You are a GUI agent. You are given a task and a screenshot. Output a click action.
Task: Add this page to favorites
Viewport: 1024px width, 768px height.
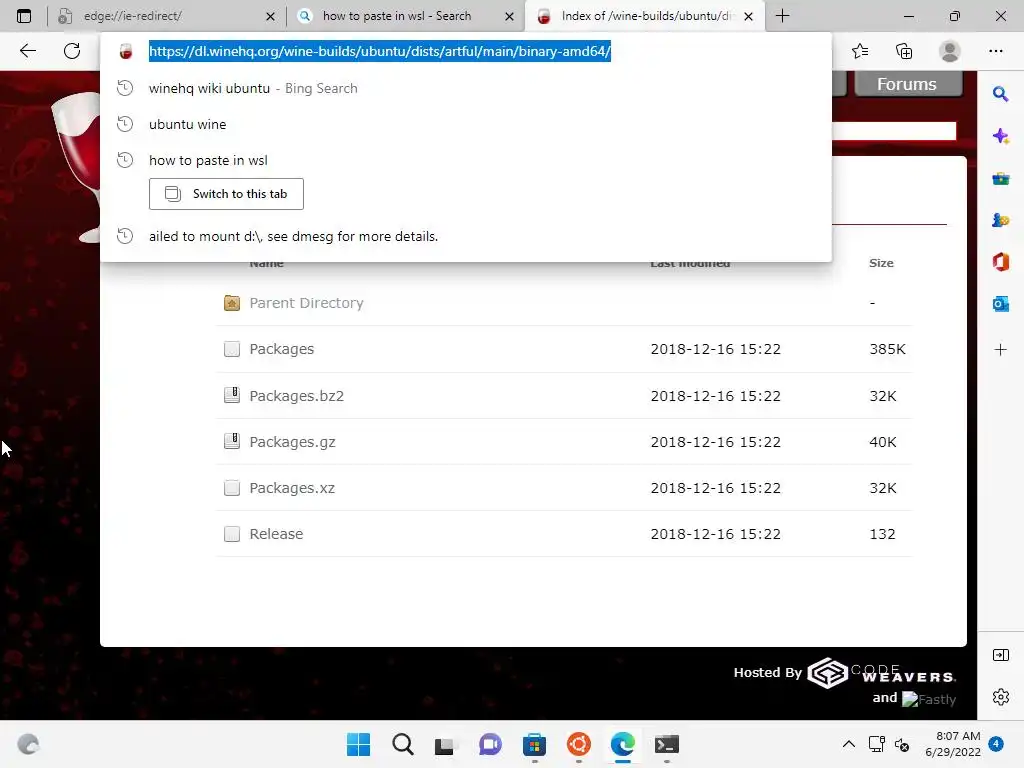pyautogui.click(x=860, y=51)
